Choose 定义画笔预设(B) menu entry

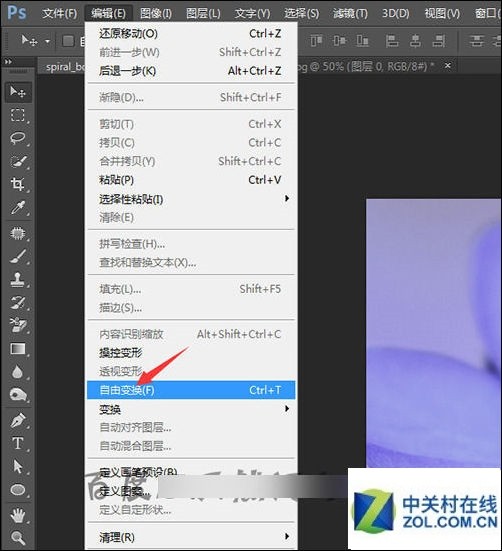point(191,472)
